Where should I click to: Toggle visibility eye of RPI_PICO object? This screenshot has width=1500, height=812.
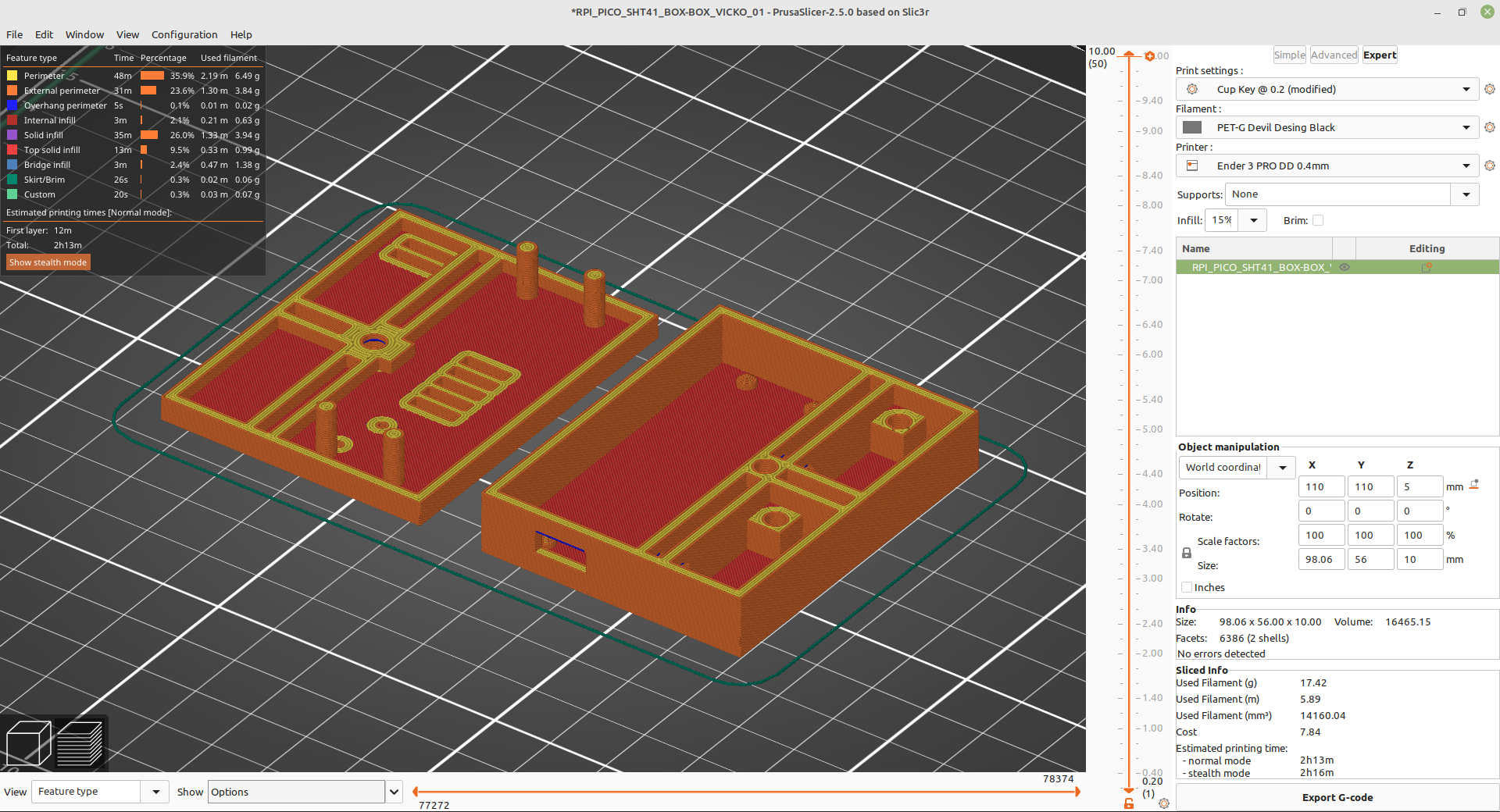pos(1345,267)
